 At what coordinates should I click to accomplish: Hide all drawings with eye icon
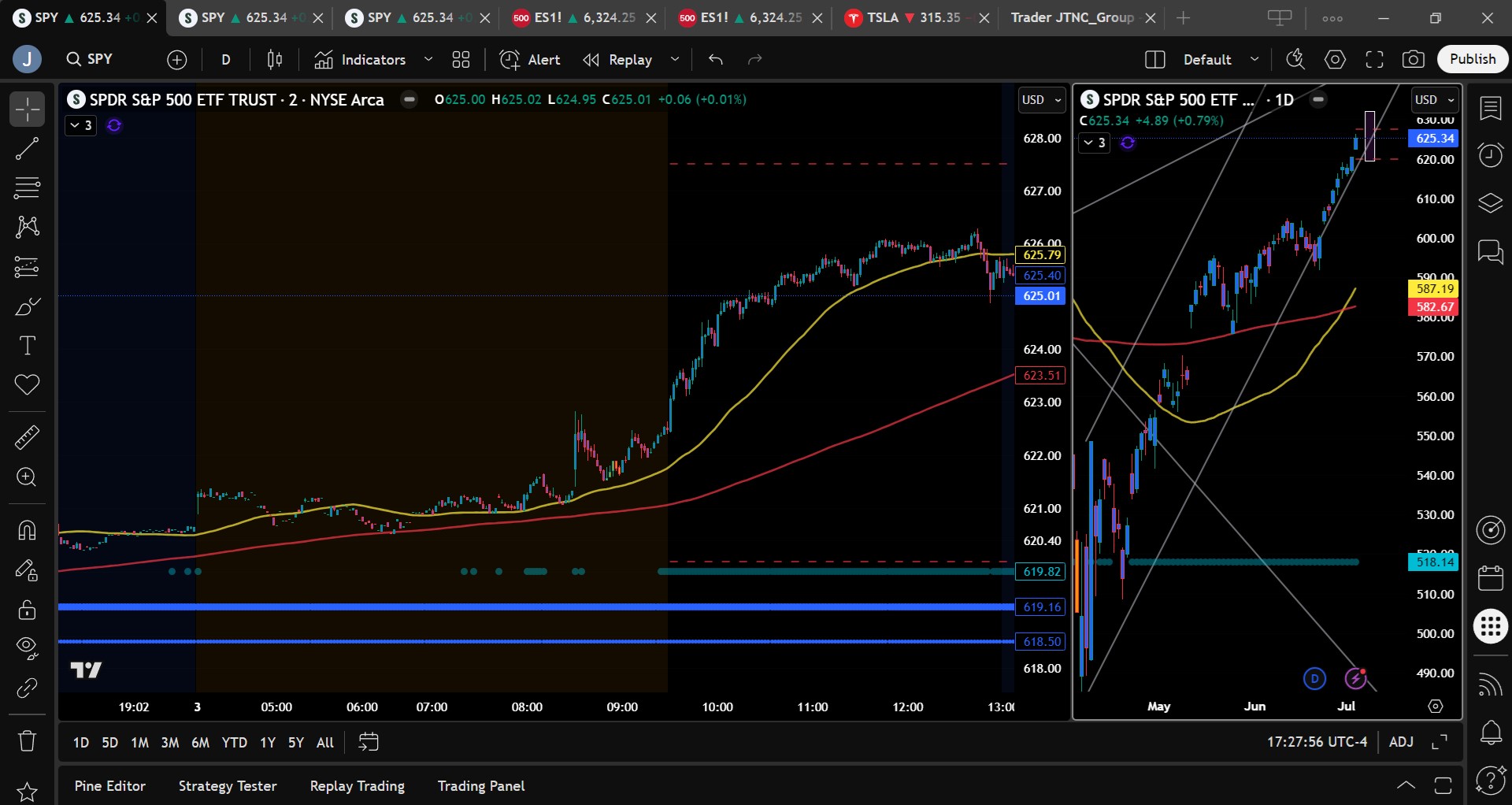pos(27,648)
